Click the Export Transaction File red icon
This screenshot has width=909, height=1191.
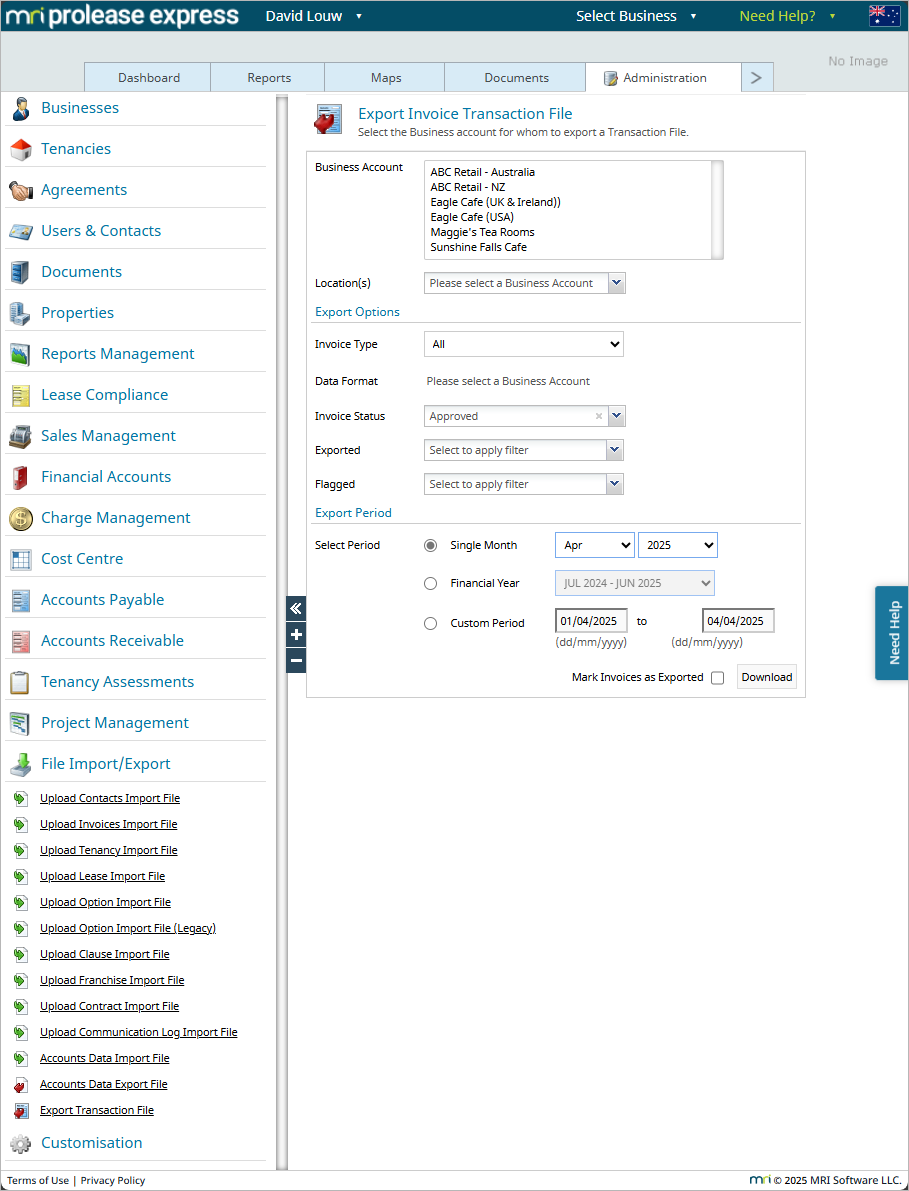click(21, 1111)
